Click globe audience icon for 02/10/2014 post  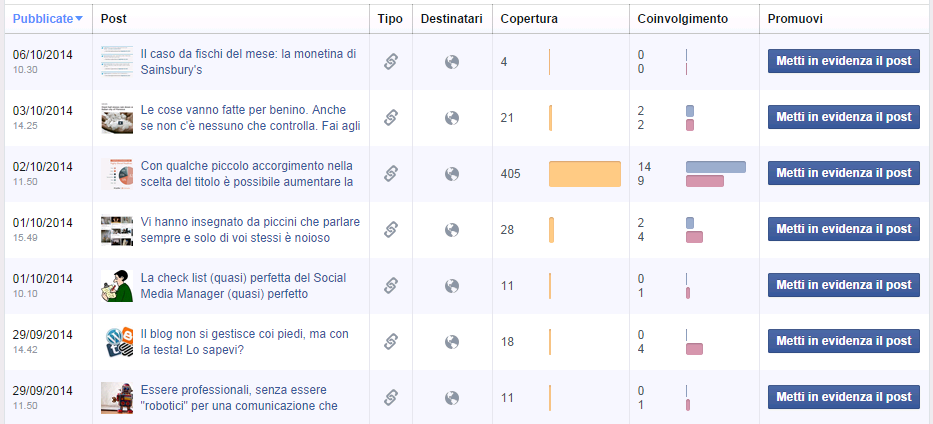click(451, 174)
